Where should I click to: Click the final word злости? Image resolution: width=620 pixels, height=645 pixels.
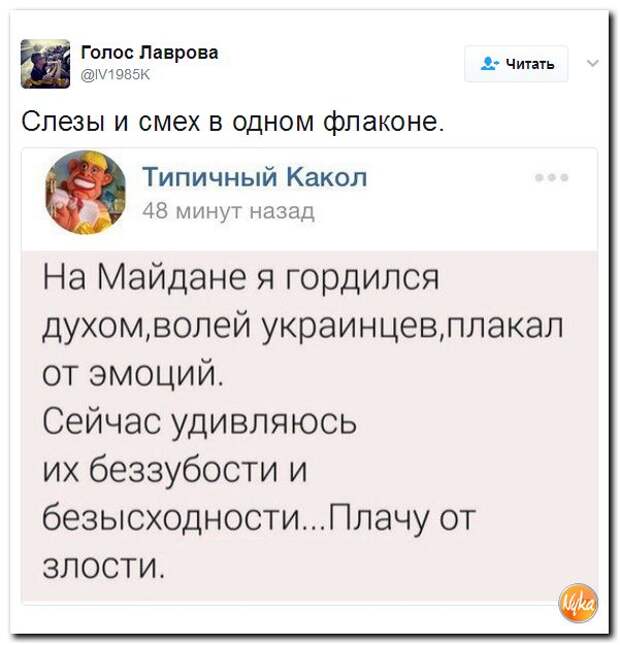102,566
